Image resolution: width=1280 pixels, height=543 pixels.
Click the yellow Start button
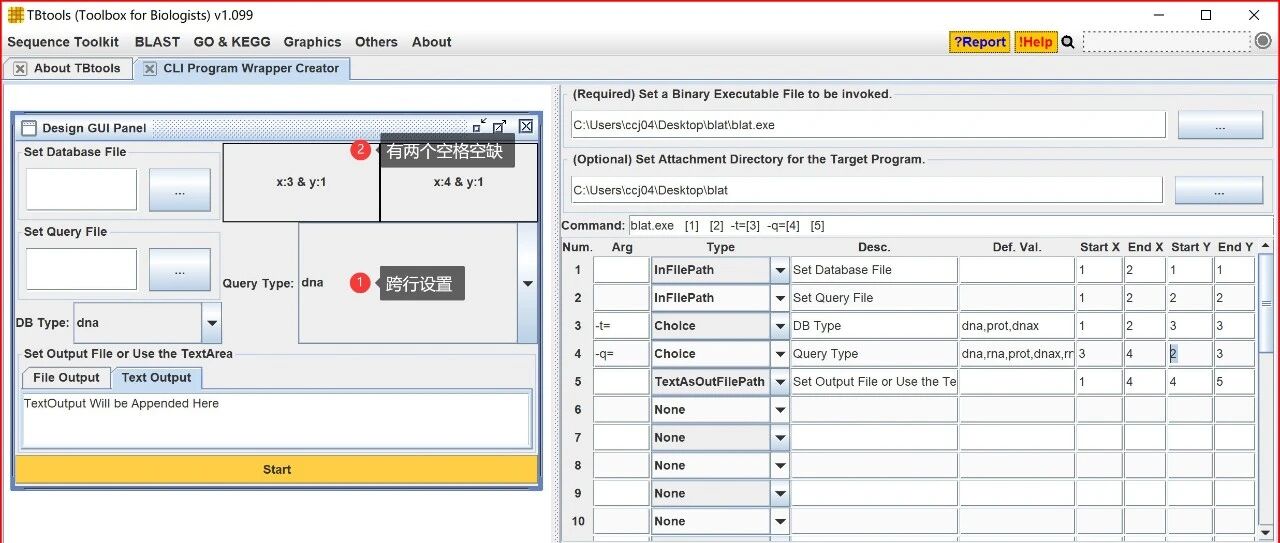point(277,469)
